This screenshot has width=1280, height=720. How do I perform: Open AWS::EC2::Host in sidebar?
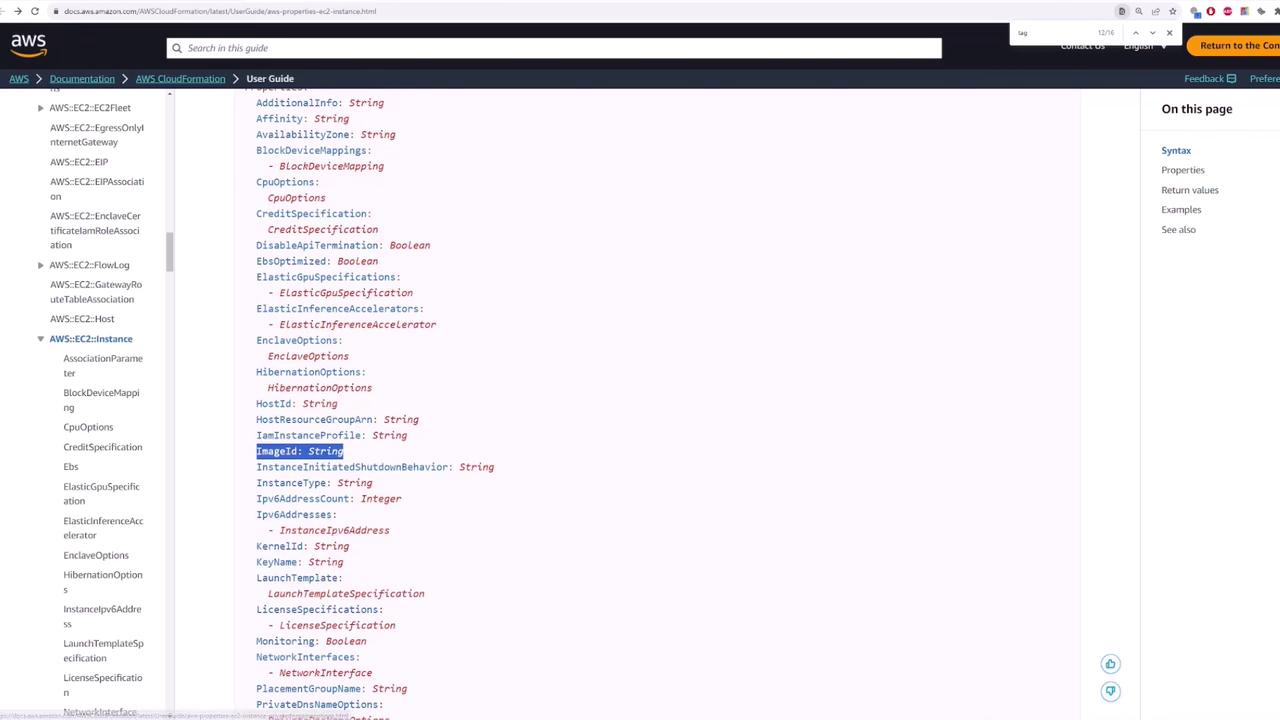(x=82, y=319)
